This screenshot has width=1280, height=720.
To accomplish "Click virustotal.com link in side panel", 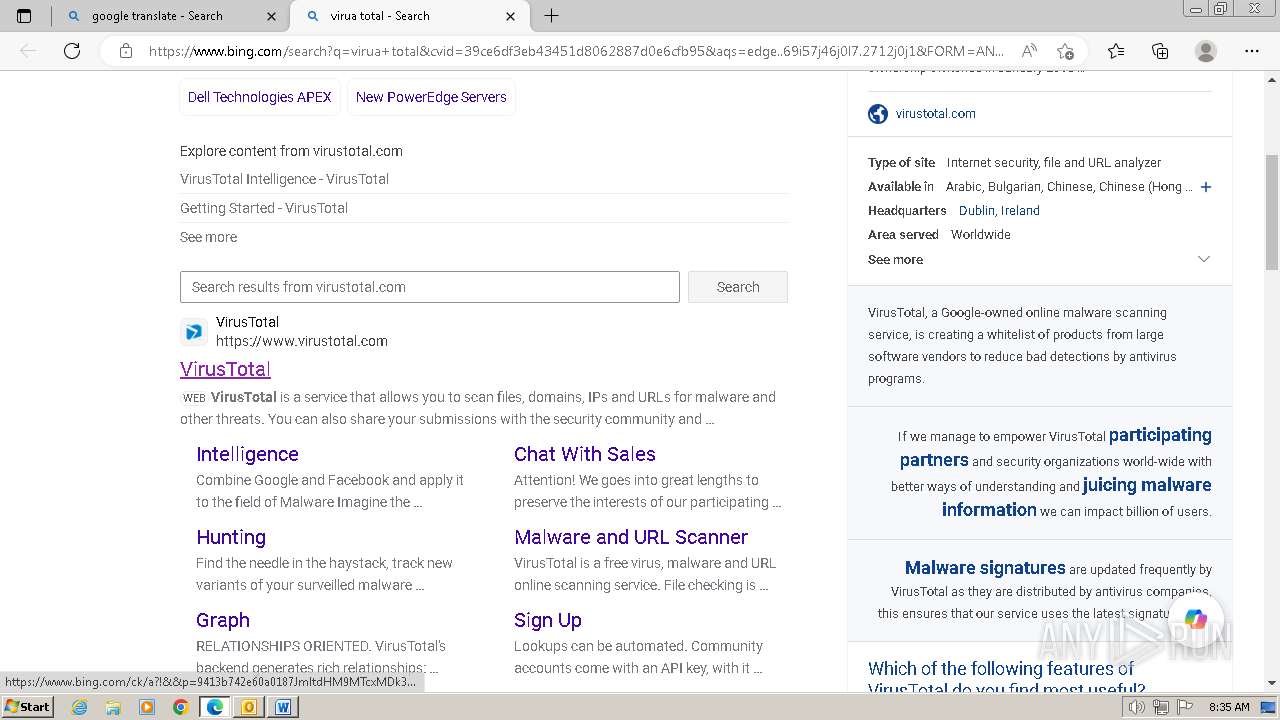I will (x=936, y=114).
